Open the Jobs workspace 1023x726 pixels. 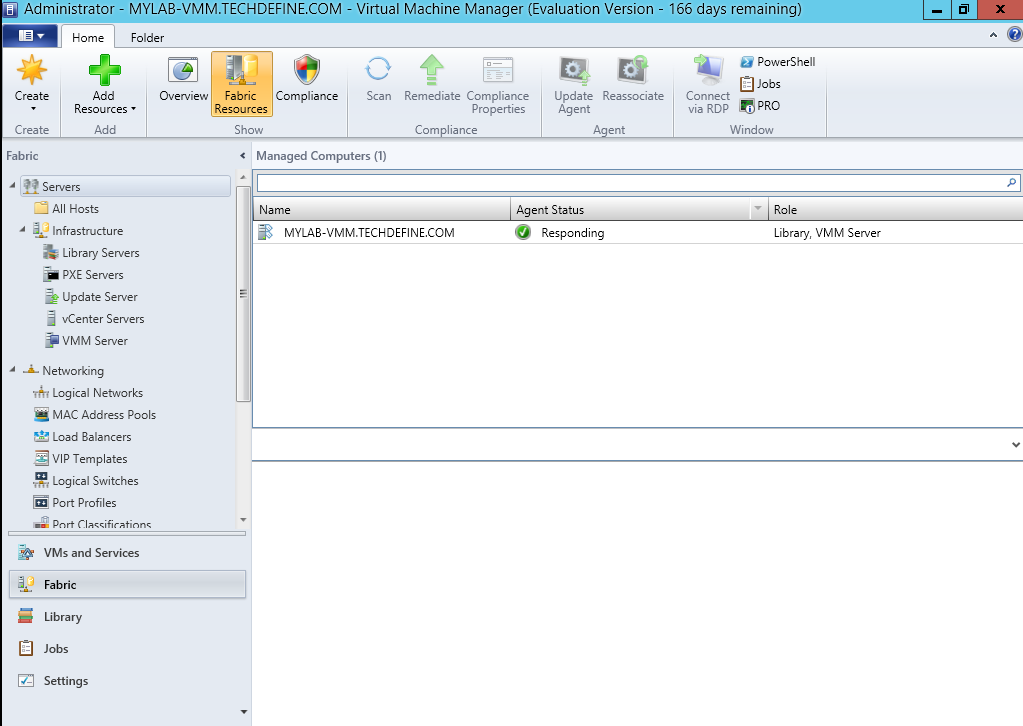(127, 648)
